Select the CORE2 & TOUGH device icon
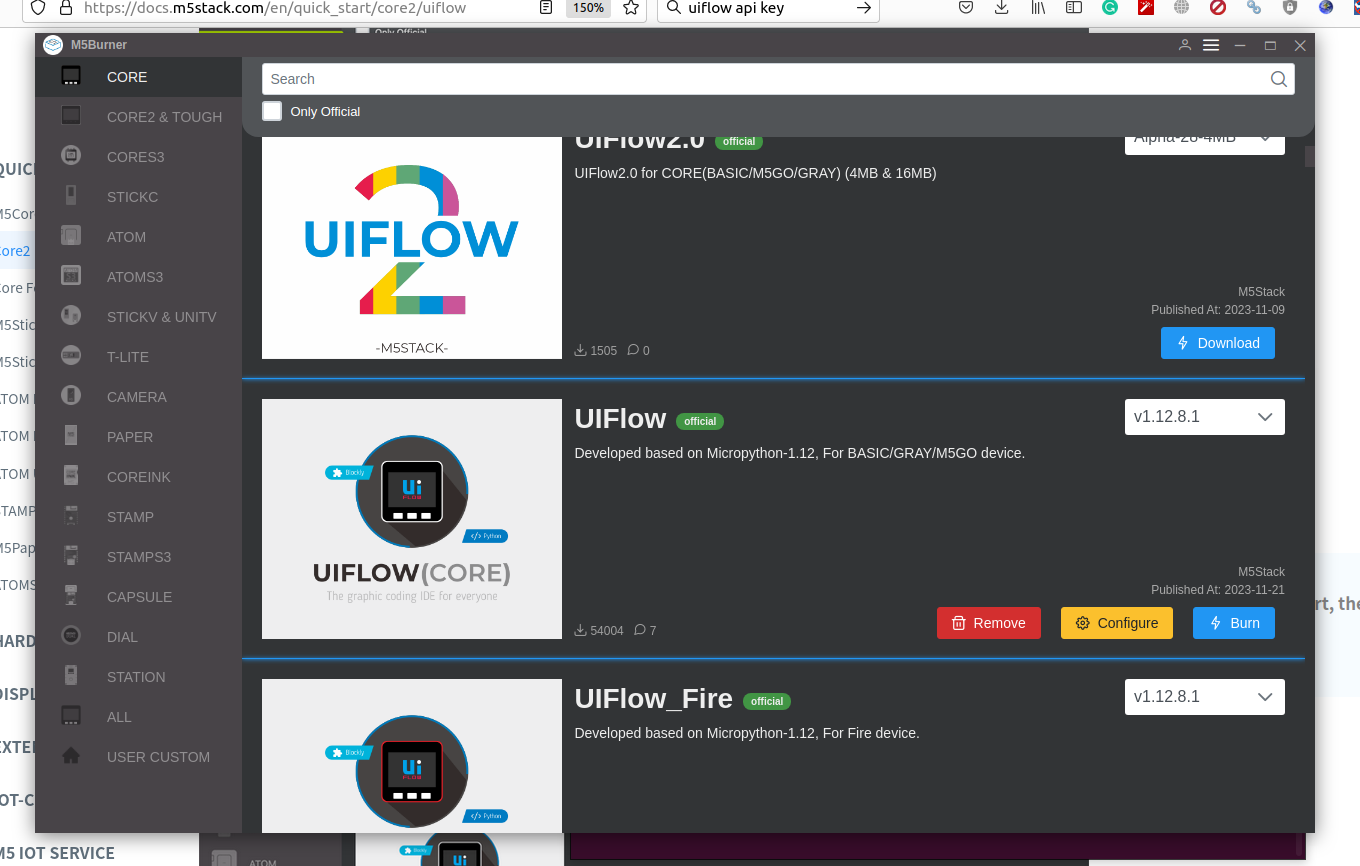Image resolution: width=1360 pixels, height=866 pixels. [71, 116]
